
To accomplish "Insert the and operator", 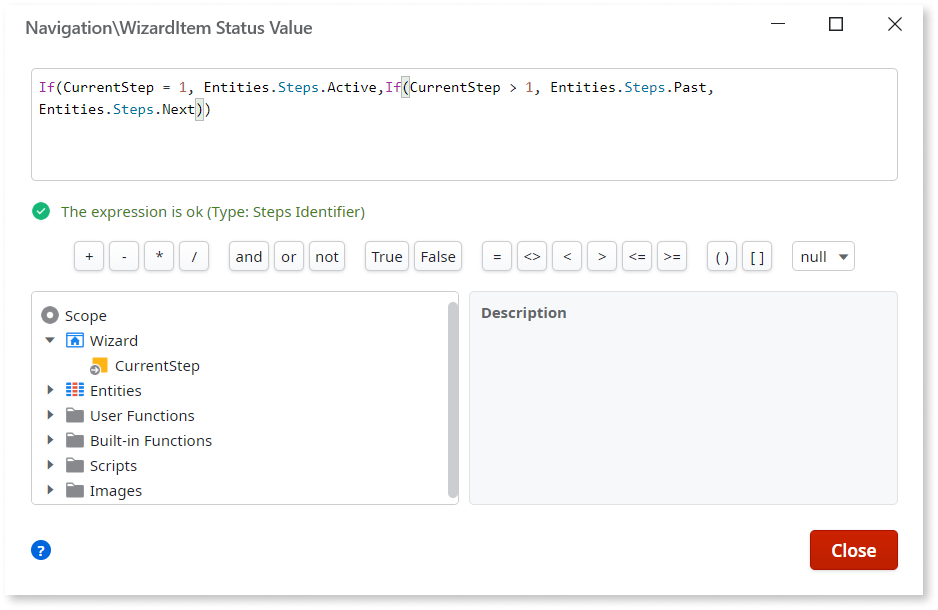I will pos(248,256).
